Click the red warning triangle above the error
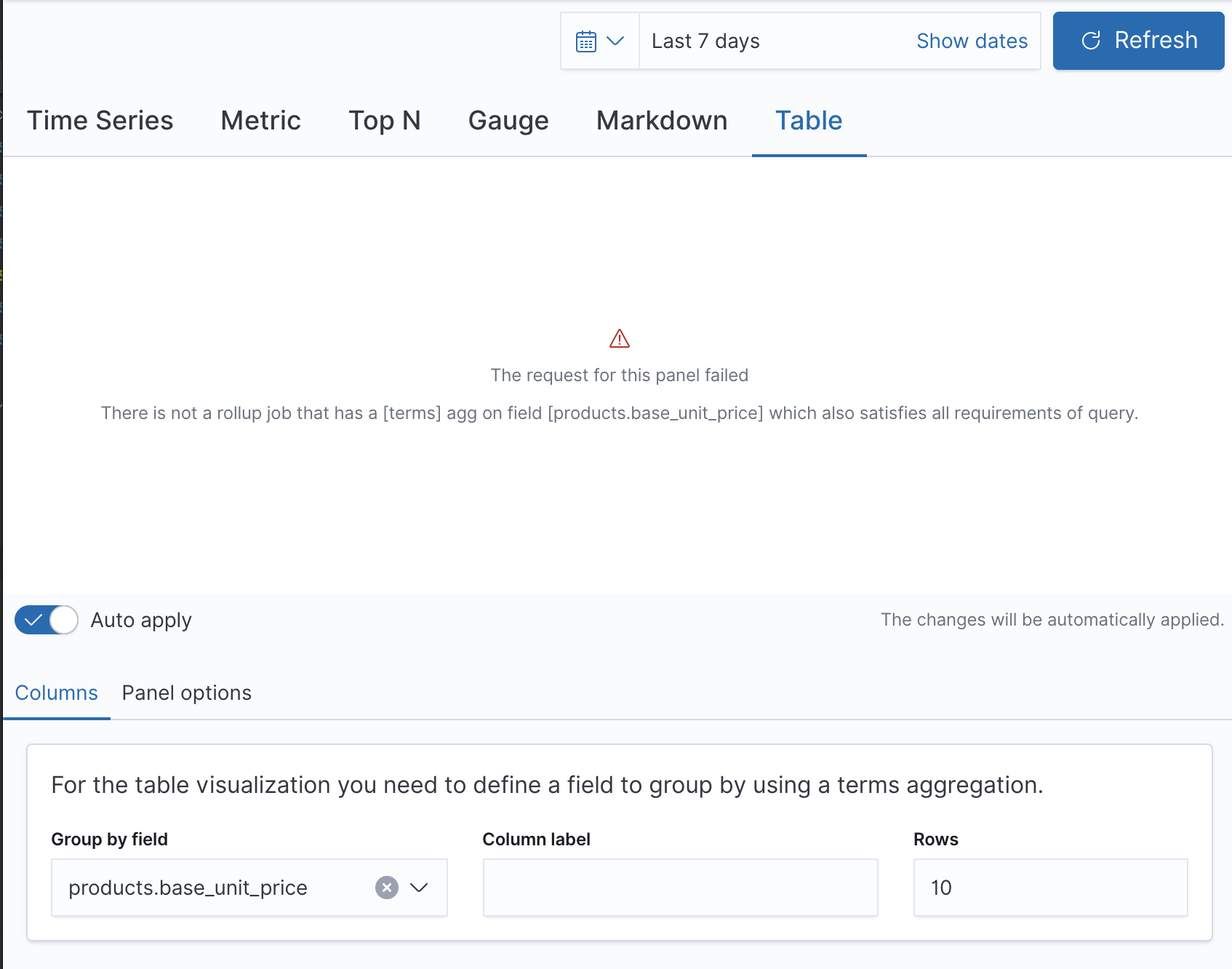 (x=619, y=338)
